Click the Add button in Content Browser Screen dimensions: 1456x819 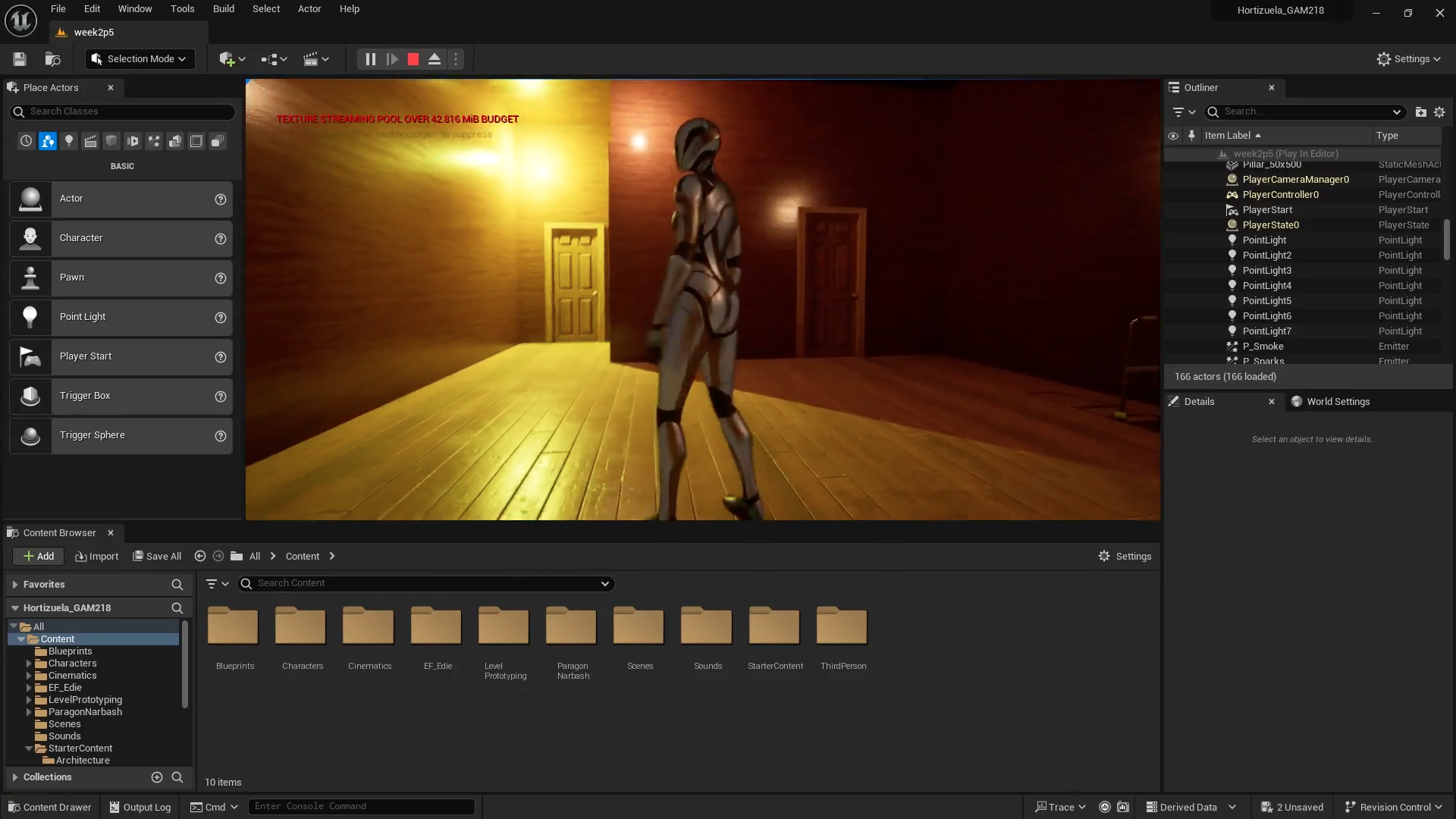click(38, 557)
